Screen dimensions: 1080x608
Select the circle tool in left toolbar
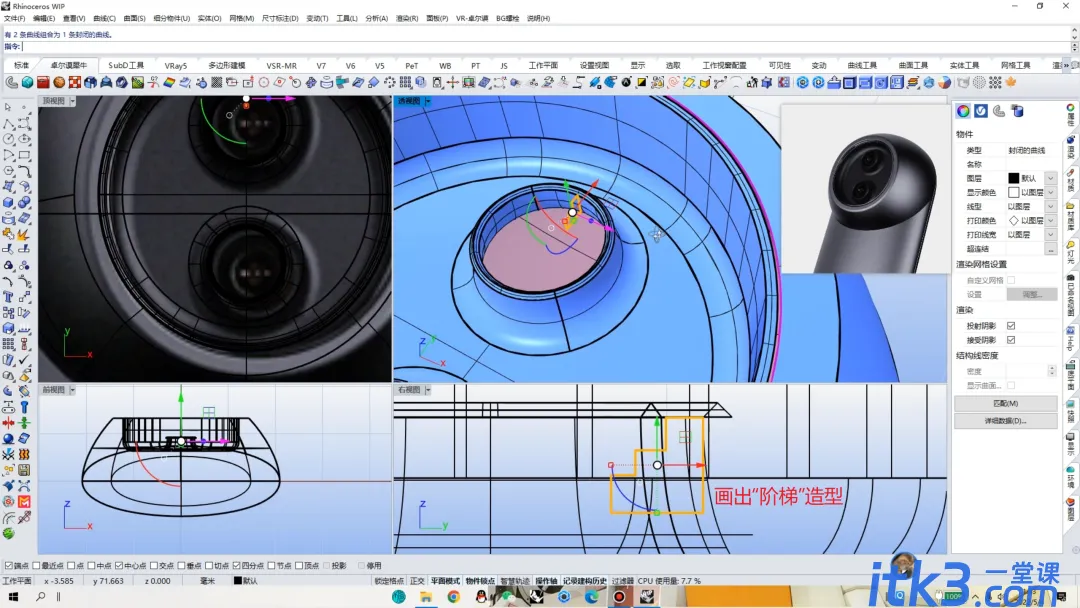(8, 139)
